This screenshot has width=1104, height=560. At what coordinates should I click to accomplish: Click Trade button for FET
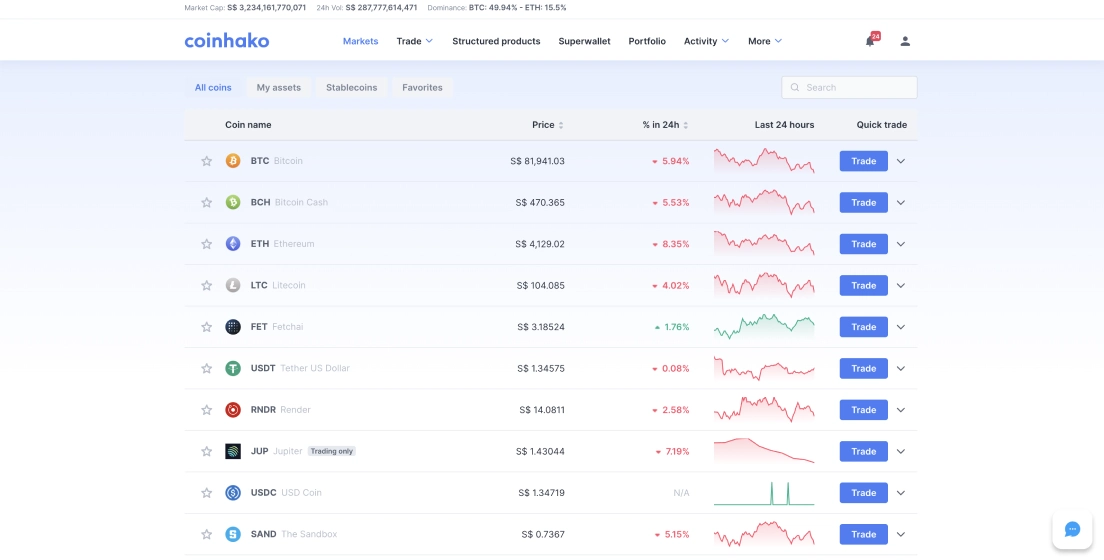pyautogui.click(x=863, y=328)
